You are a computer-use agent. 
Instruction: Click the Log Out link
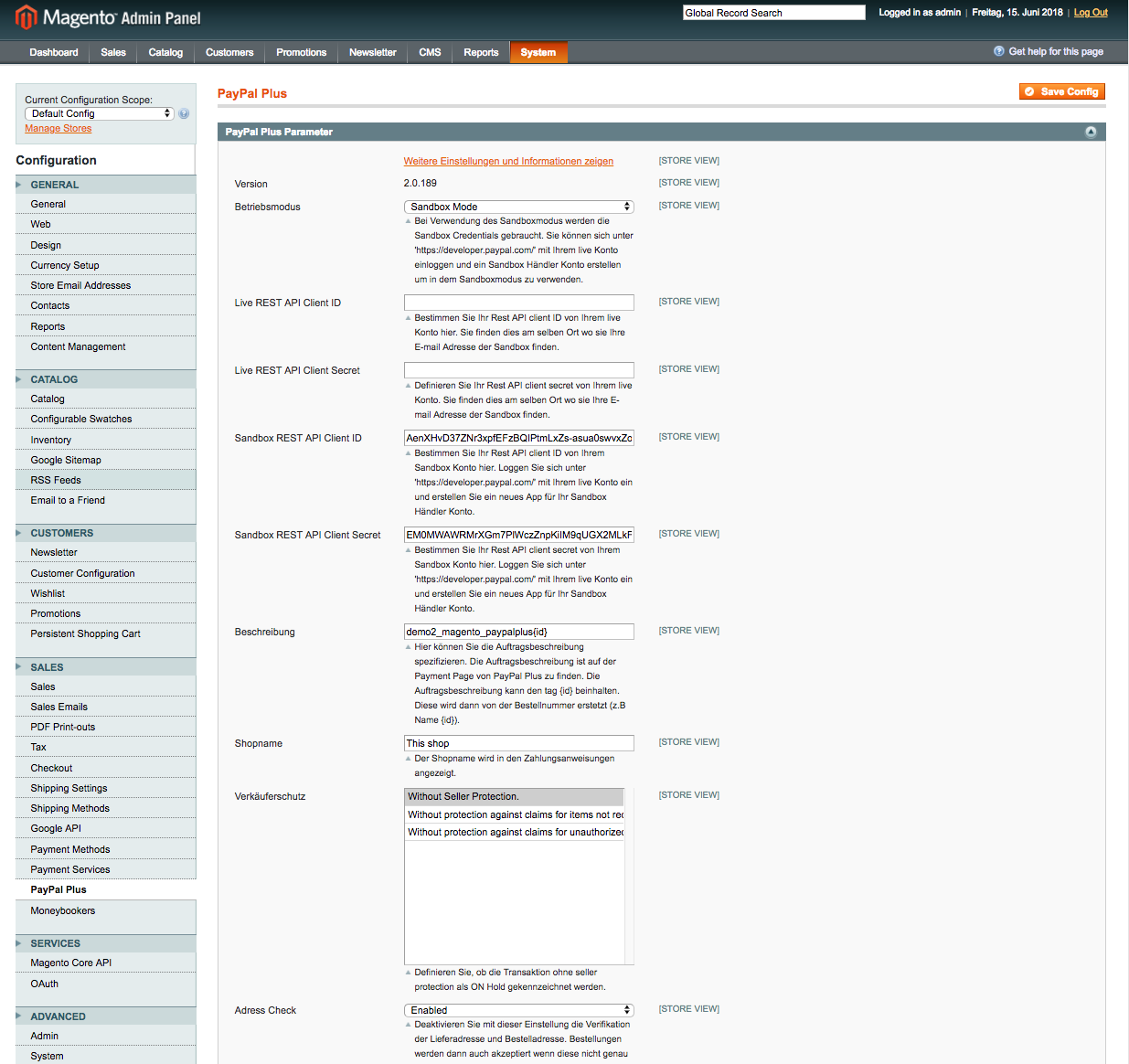[x=1091, y=13]
